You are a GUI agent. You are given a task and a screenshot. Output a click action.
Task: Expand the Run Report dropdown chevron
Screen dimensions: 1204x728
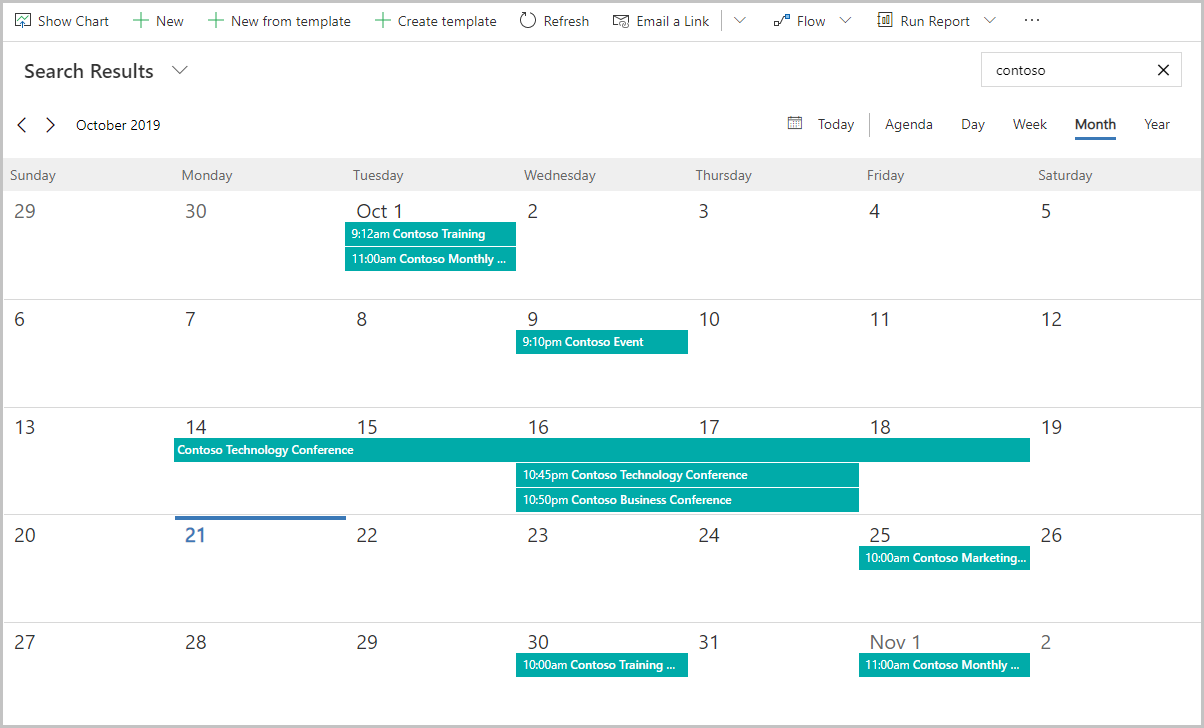(x=990, y=20)
